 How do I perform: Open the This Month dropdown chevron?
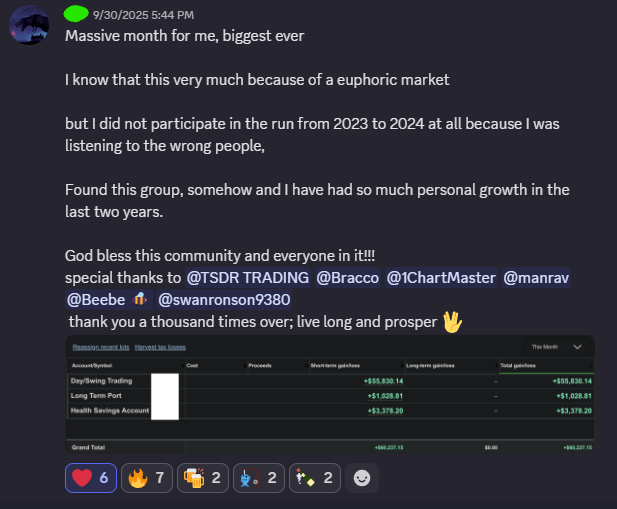[577, 347]
